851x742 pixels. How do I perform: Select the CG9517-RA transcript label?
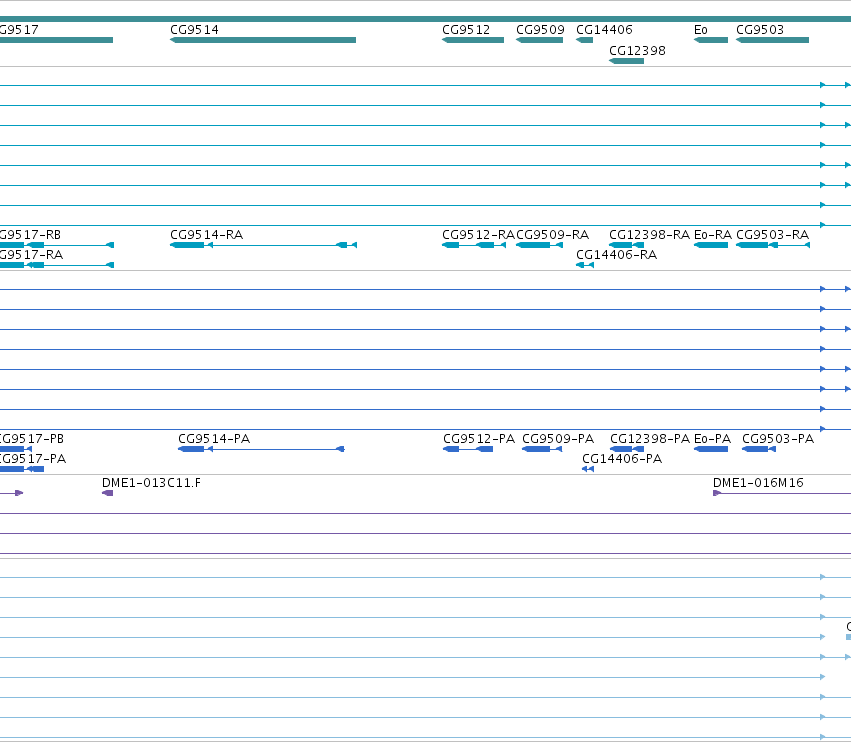pos(31,255)
